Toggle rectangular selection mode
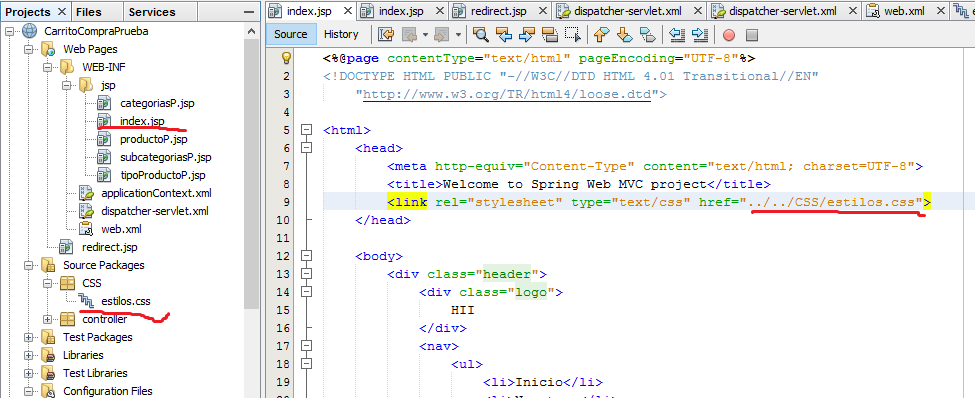Image resolution: width=975 pixels, height=398 pixels. (x=572, y=34)
